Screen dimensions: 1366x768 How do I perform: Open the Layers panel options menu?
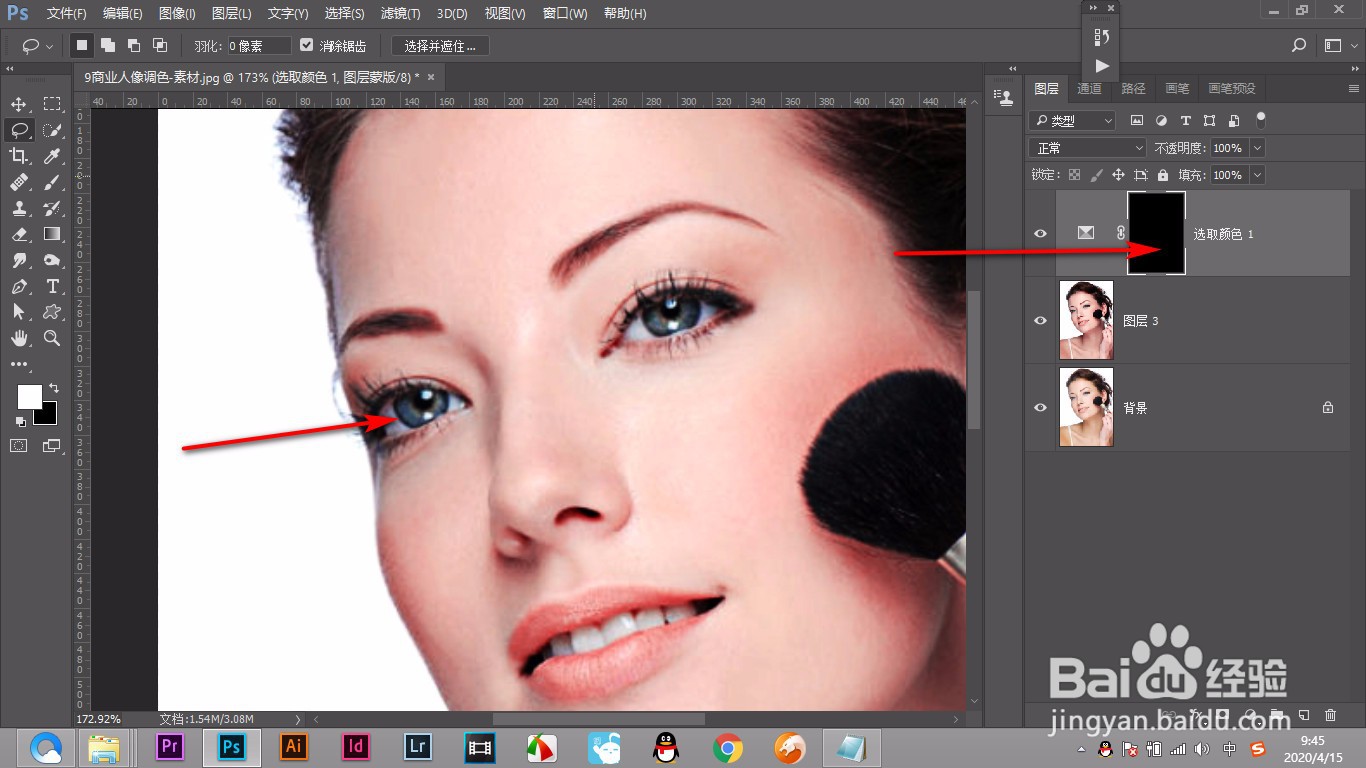click(x=1352, y=89)
